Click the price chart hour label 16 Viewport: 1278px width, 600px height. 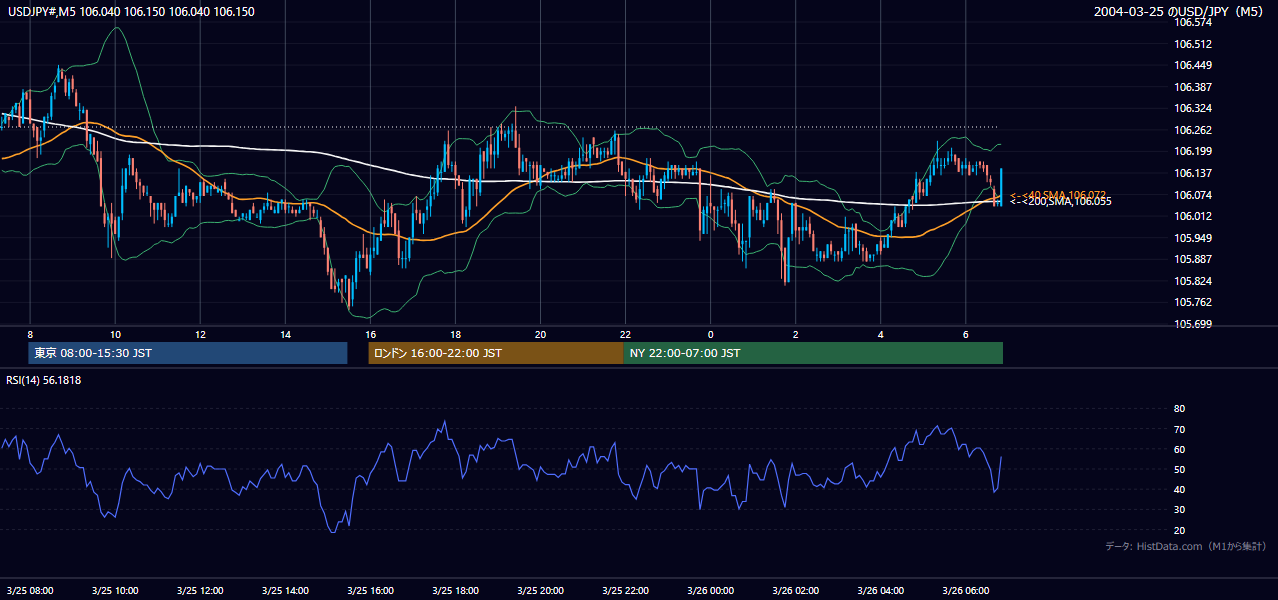pos(371,334)
